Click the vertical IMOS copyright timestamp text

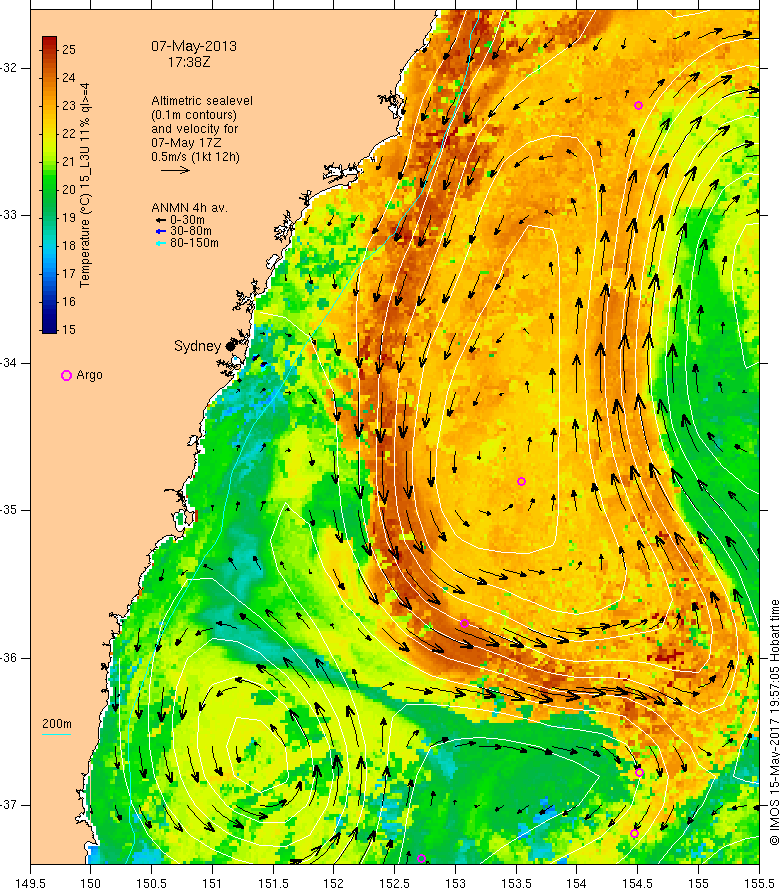click(774, 722)
